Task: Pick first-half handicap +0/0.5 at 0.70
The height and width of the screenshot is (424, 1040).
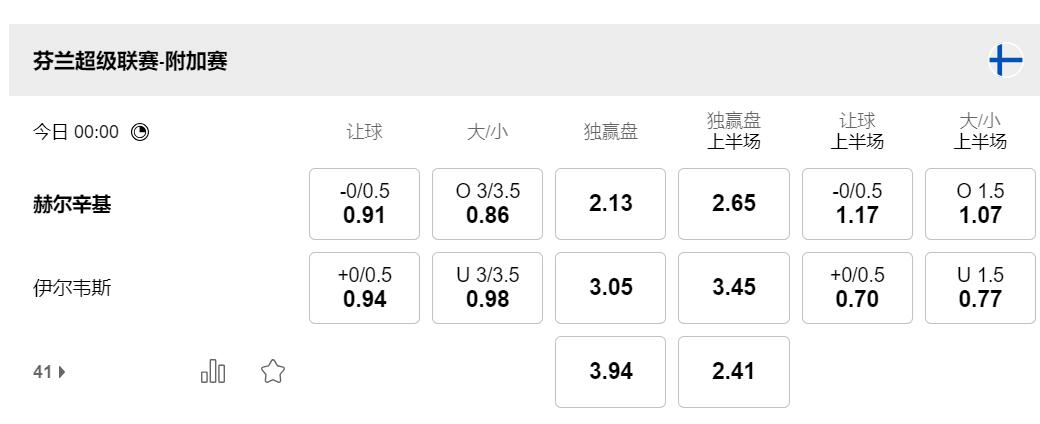Action: coord(857,288)
